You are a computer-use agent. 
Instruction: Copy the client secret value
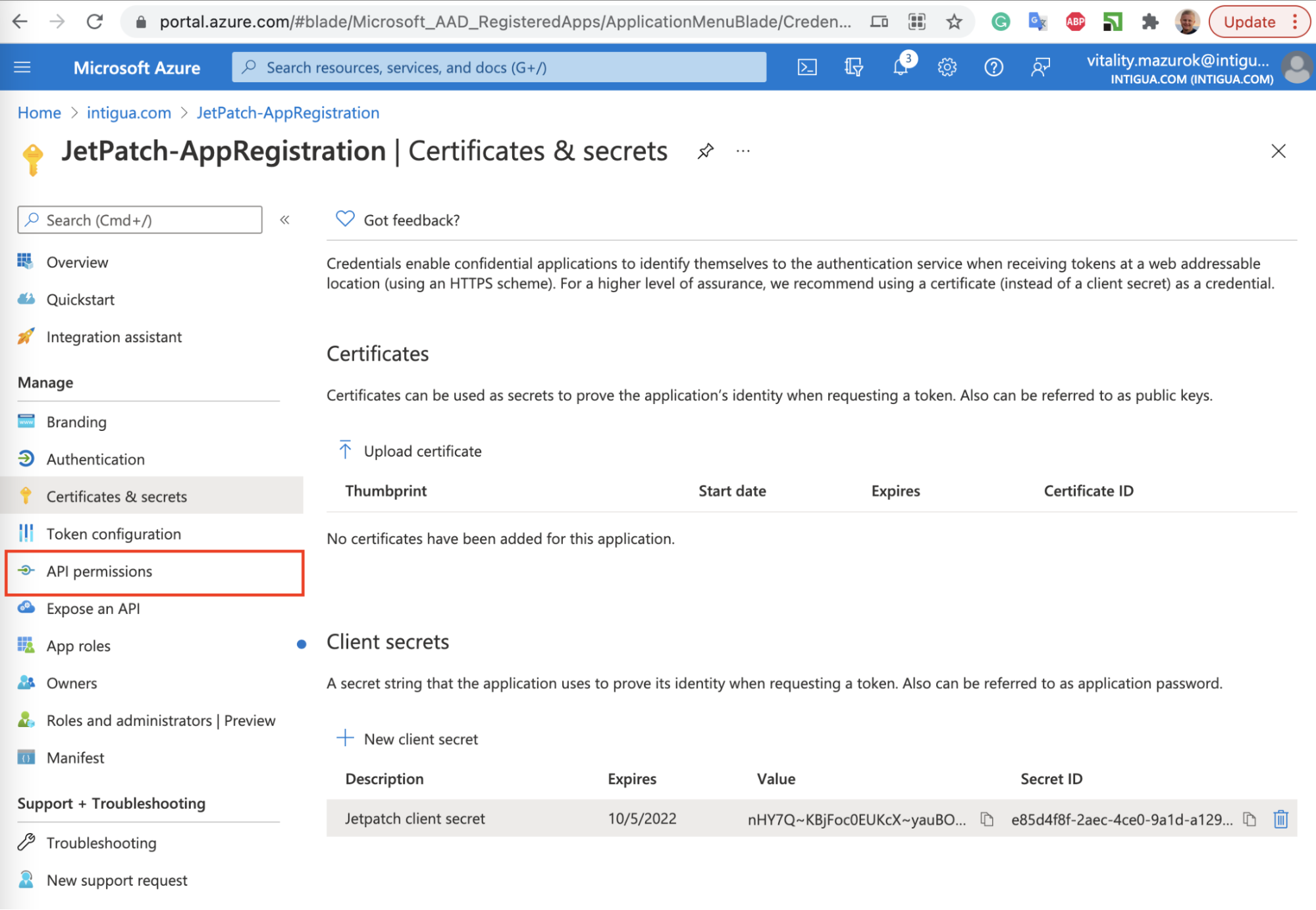(987, 819)
